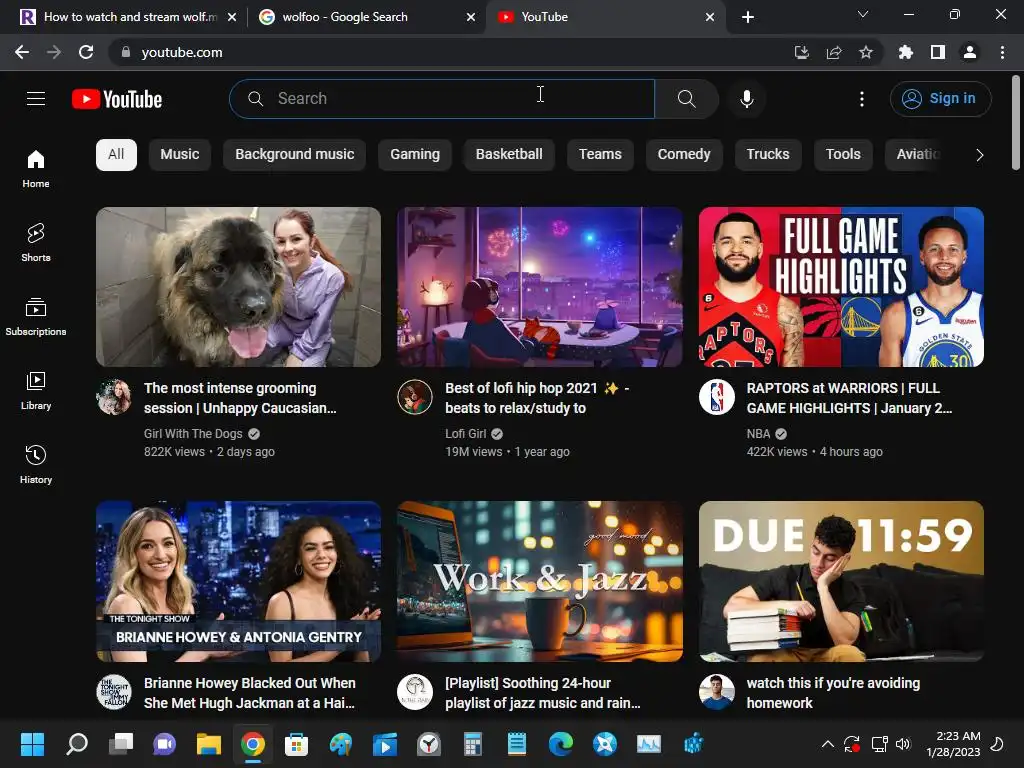Select the Music filter chip
The image size is (1024, 768).
pyautogui.click(x=180, y=155)
